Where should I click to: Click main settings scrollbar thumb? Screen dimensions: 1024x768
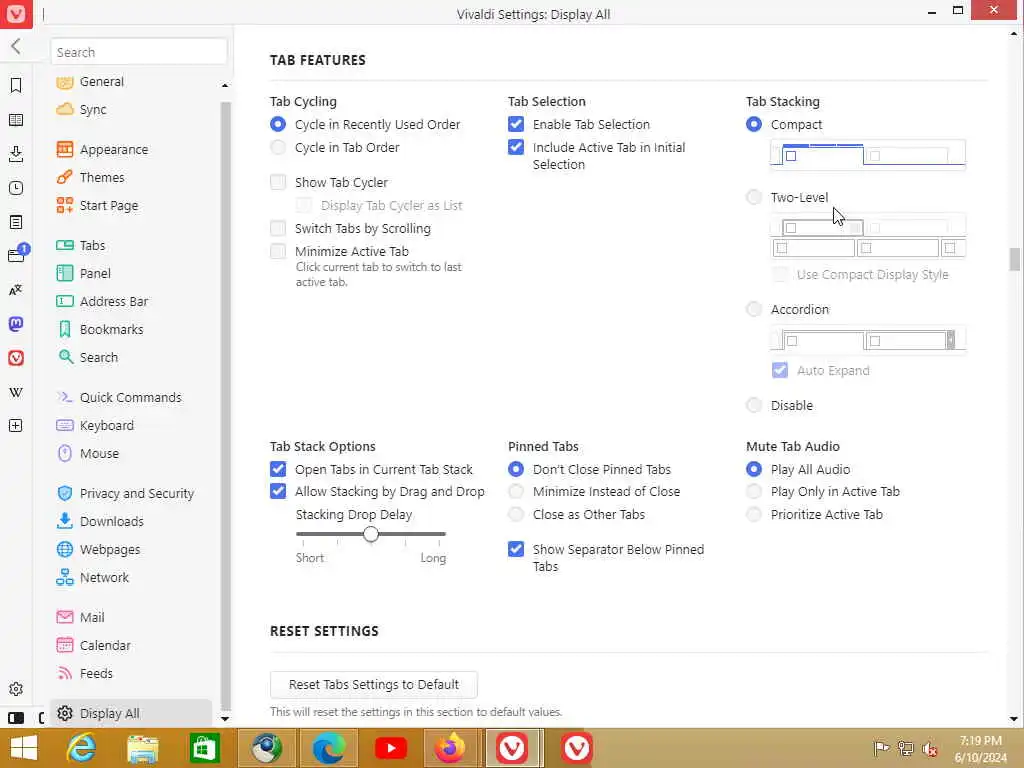1014,259
